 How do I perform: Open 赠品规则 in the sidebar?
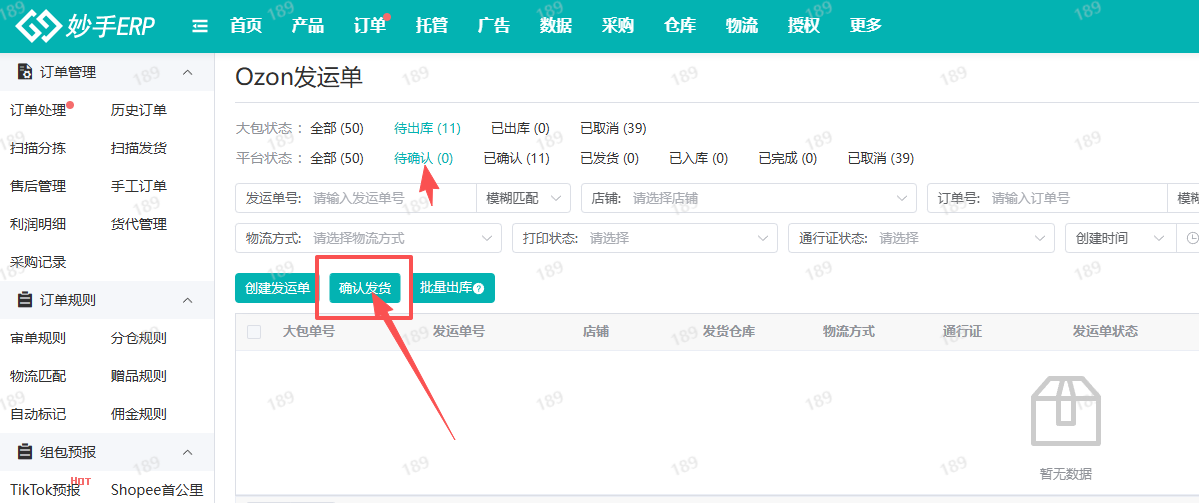click(x=138, y=376)
